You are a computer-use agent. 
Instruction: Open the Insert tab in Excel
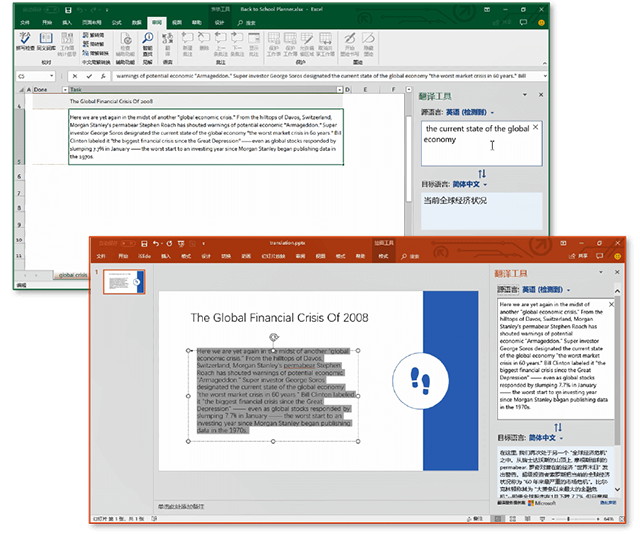pos(67,22)
